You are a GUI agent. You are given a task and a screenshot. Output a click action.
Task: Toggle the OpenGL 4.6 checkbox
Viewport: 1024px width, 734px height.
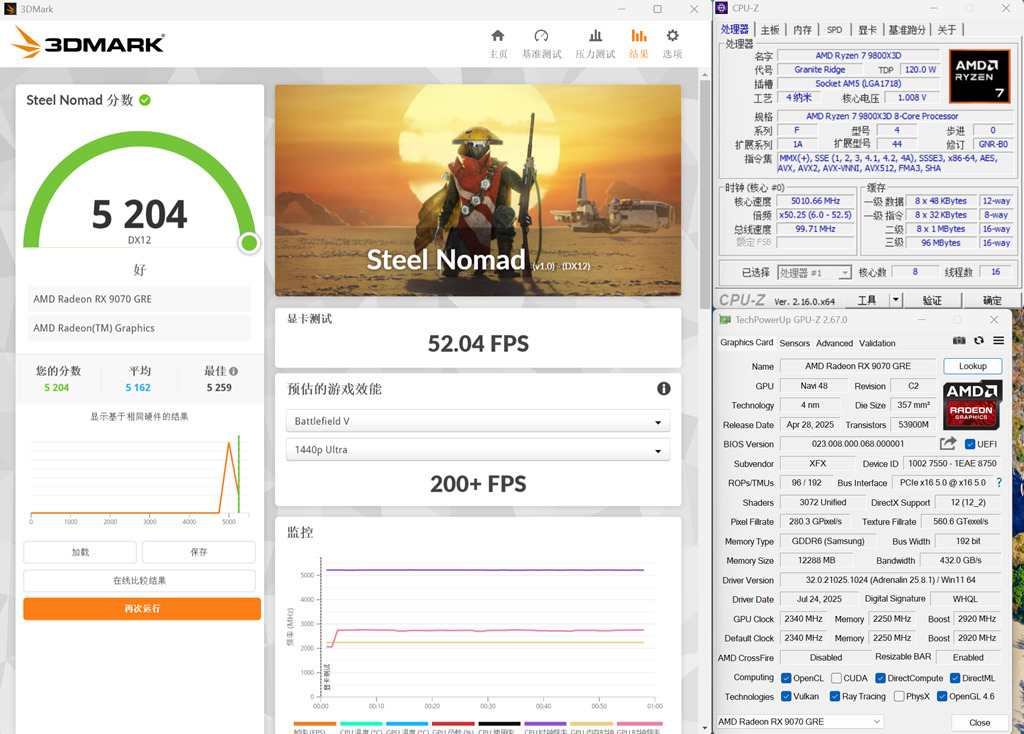[x=942, y=696]
